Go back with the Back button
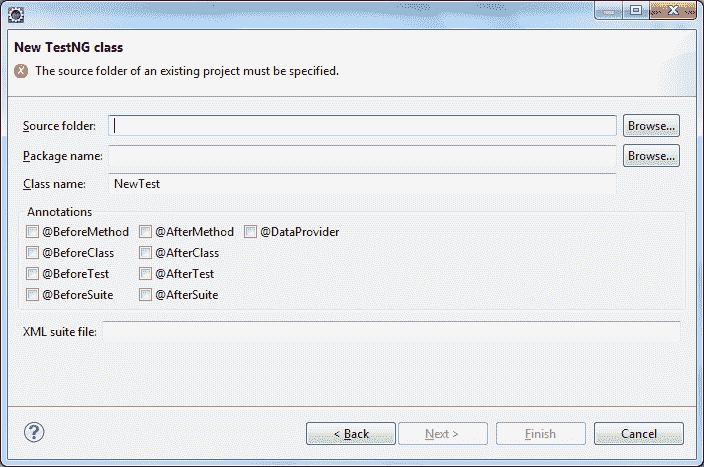The width and height of the screenshot is (704, 467). click(351, 434)
